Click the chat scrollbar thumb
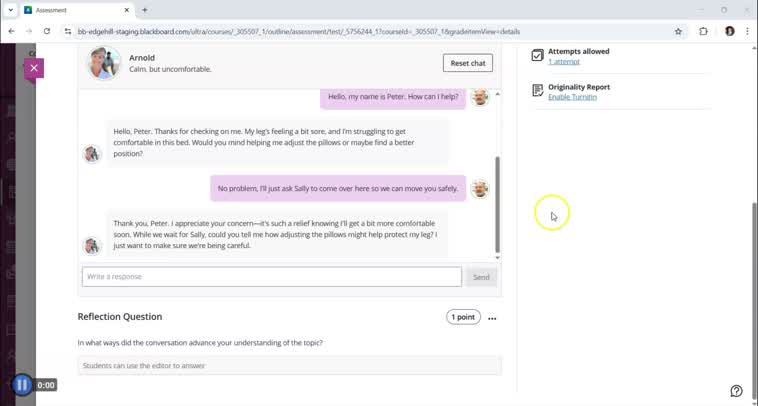The height and width of the screenshot is (406, 758). coord(497,204)
